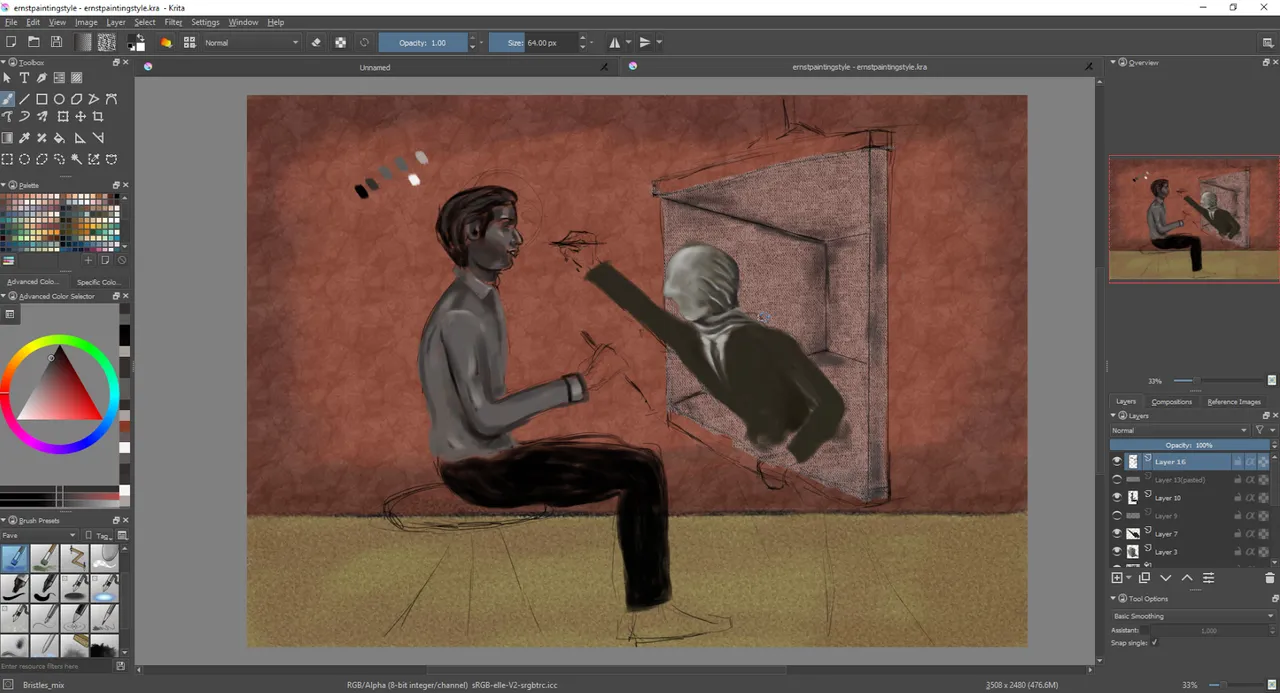This screenshot has height=693, width=1280.
Task: Open the Settings menu
Action: click(x=205, y=22)
